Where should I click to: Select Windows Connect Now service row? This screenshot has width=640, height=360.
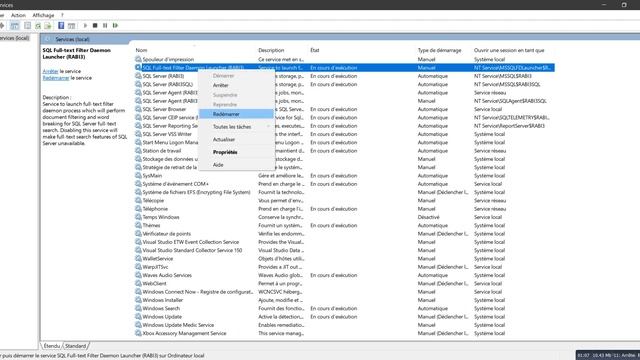344,292
